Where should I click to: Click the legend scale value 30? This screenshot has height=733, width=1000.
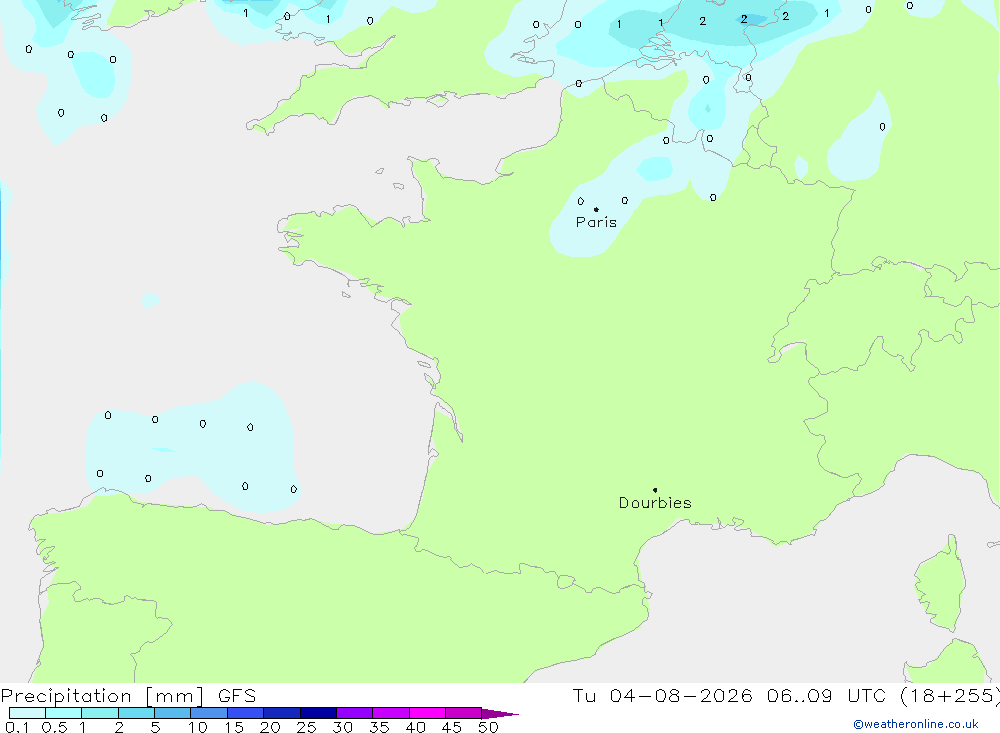pyautogui.click(x=343, y=727)
